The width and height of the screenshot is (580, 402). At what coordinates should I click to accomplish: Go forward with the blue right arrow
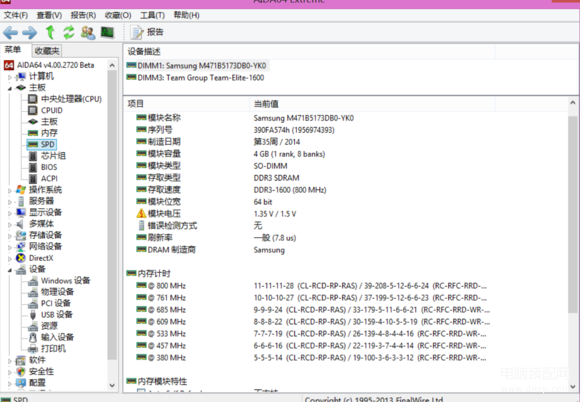click(x=30, y=33)
